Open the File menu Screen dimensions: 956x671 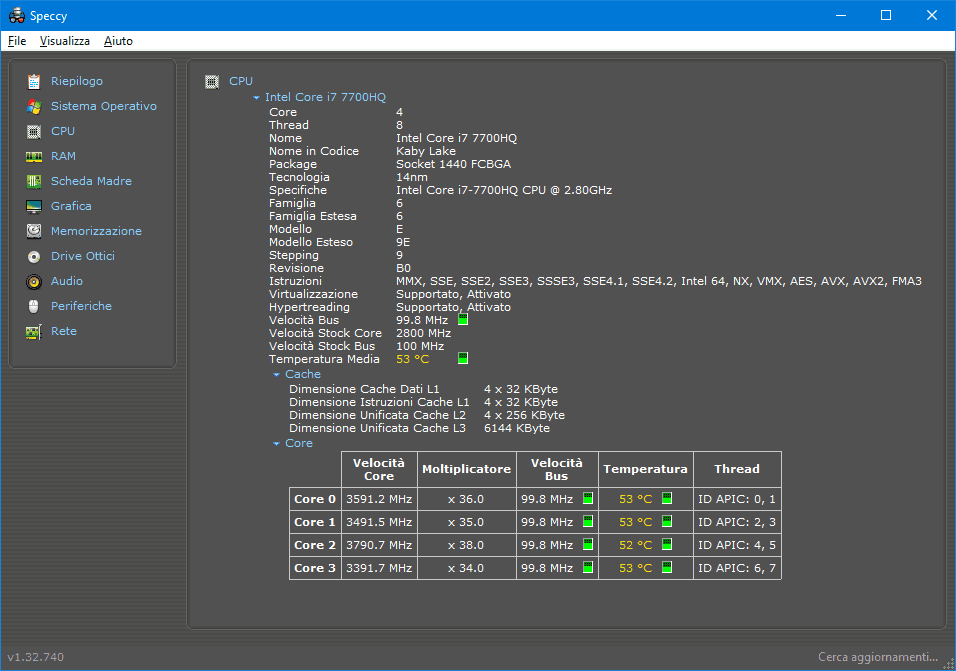tap(17, 41)
